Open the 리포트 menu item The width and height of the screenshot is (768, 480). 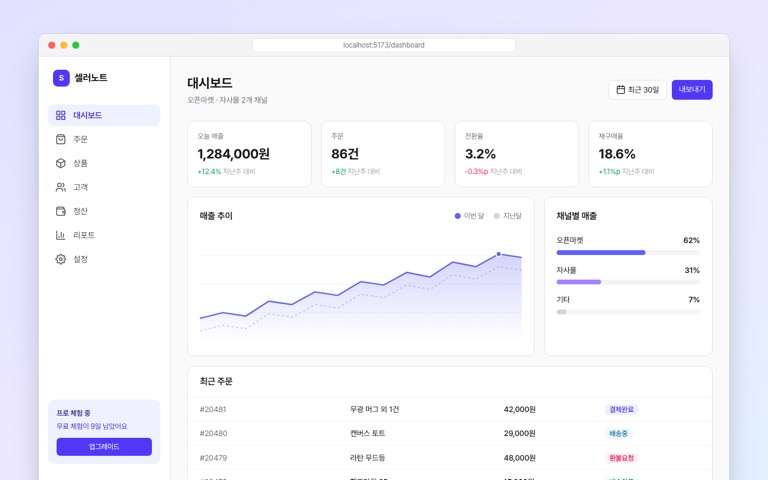point(104,235)
